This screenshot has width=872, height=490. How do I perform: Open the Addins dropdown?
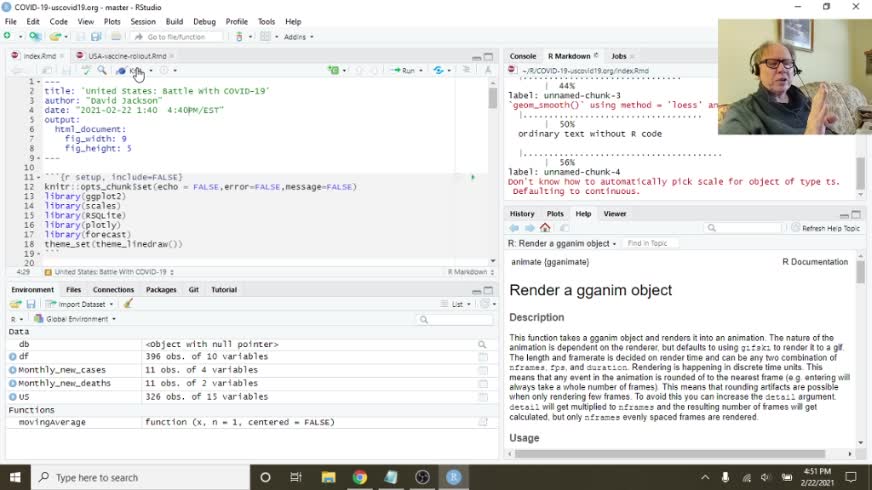coord(299,37)
